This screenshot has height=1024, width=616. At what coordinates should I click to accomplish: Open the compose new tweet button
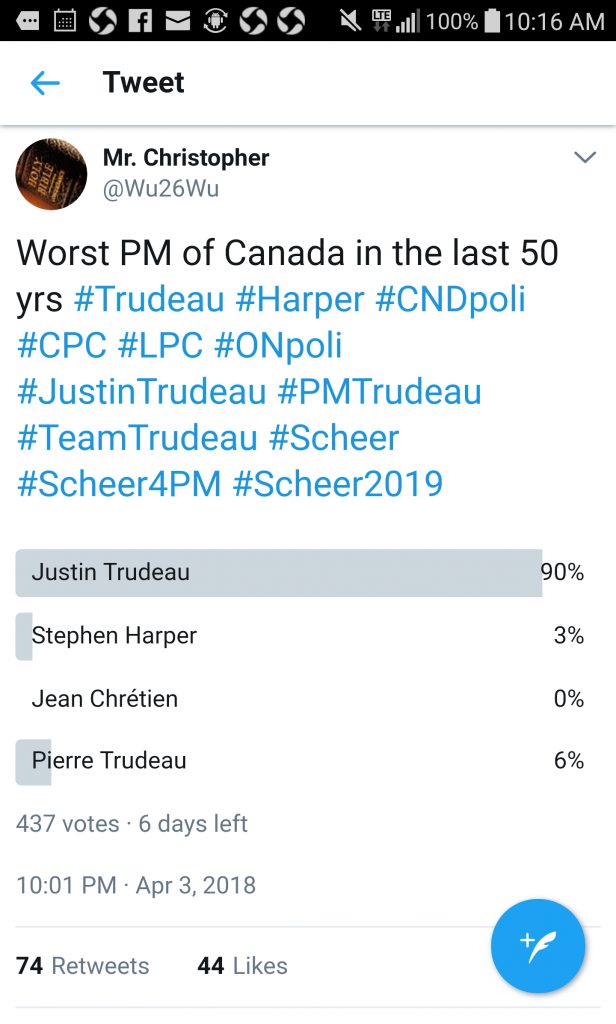537,946
